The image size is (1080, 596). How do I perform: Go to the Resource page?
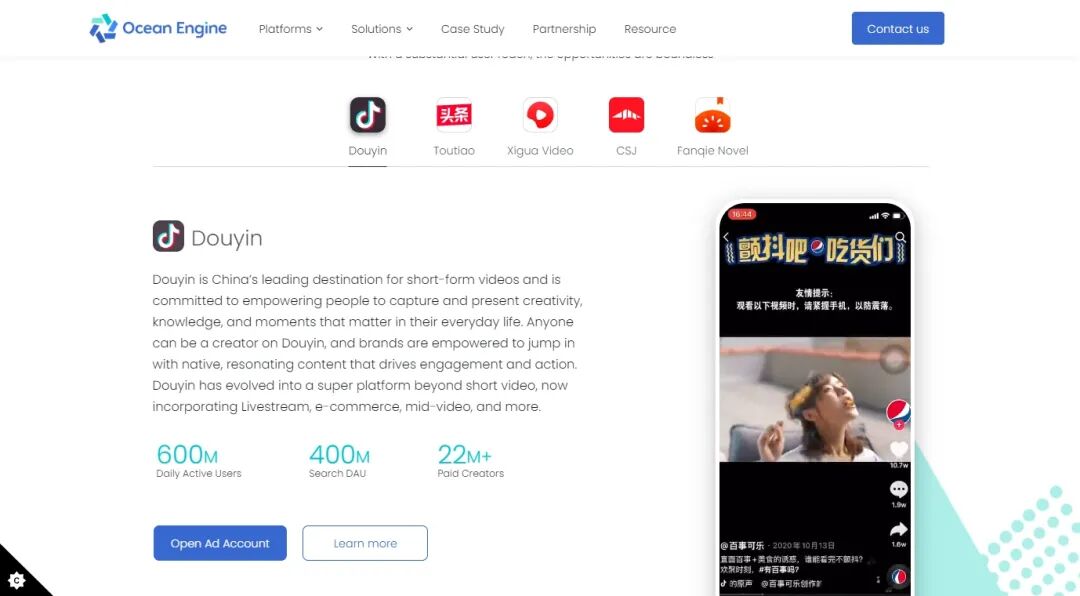tap(650, 29)
